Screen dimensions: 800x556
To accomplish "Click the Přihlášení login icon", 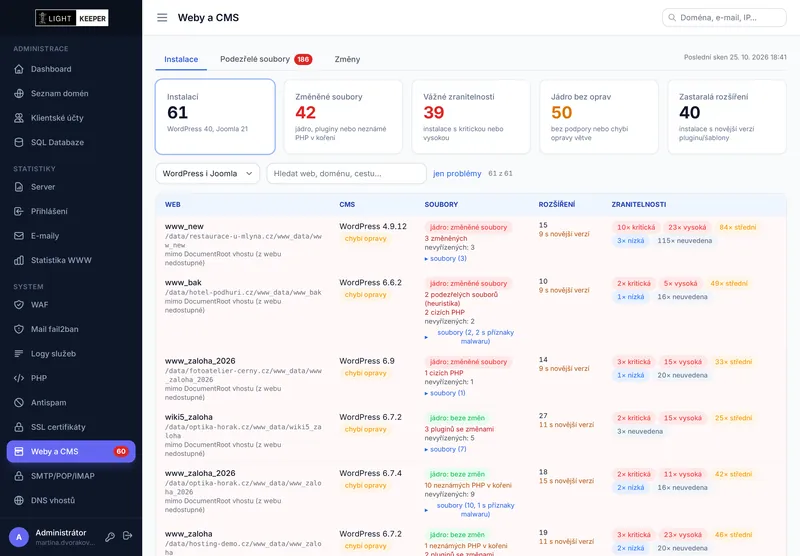I will [x=19, y=211].
